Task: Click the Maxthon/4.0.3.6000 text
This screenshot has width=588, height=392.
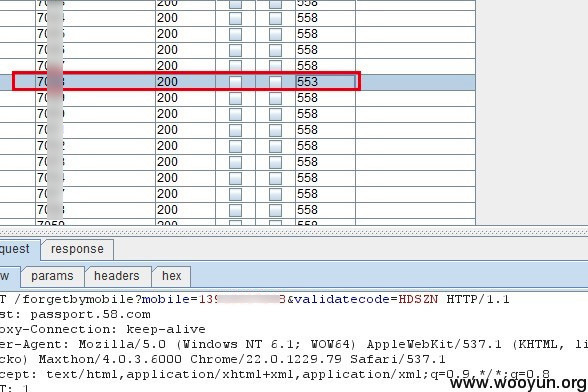Action: pyautogui.click(x=110, y=359)
